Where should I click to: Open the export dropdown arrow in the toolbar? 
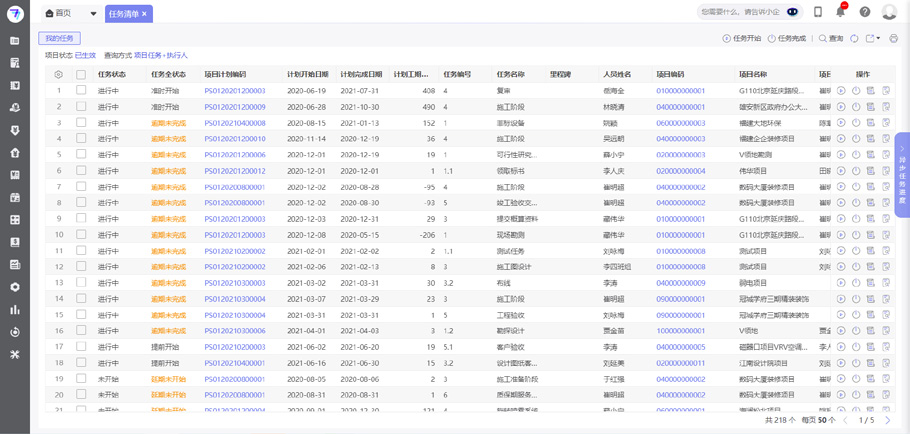(879, 39)
